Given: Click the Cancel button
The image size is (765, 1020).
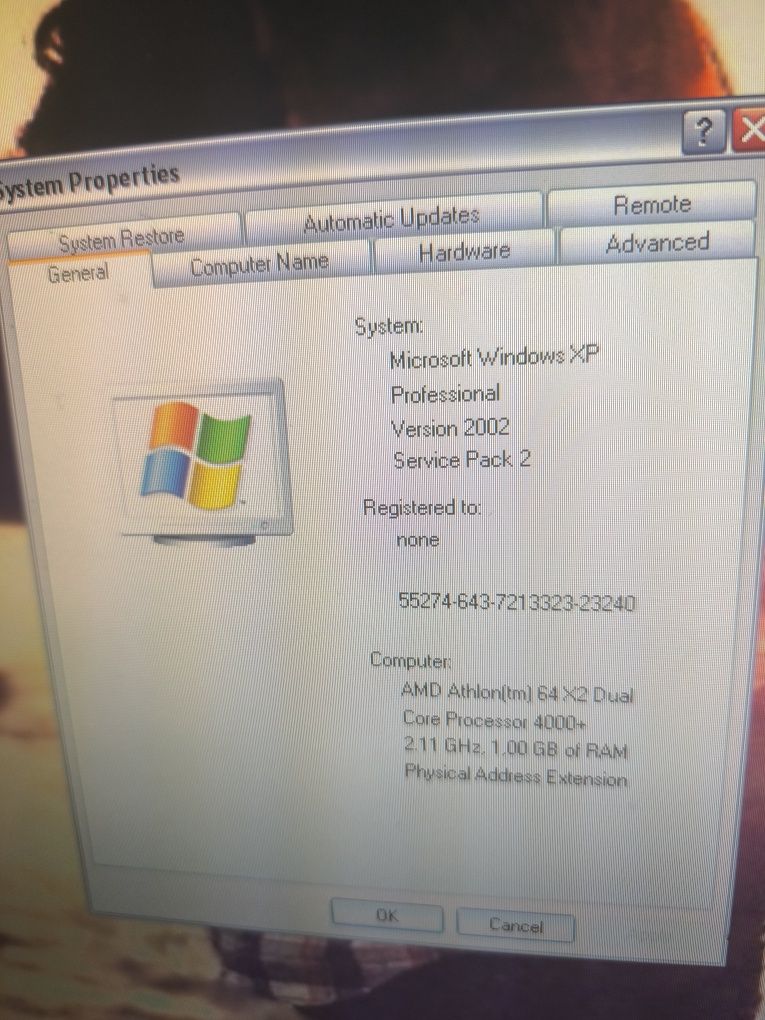Looking at the screenshot, I should [x=516, y=924].
